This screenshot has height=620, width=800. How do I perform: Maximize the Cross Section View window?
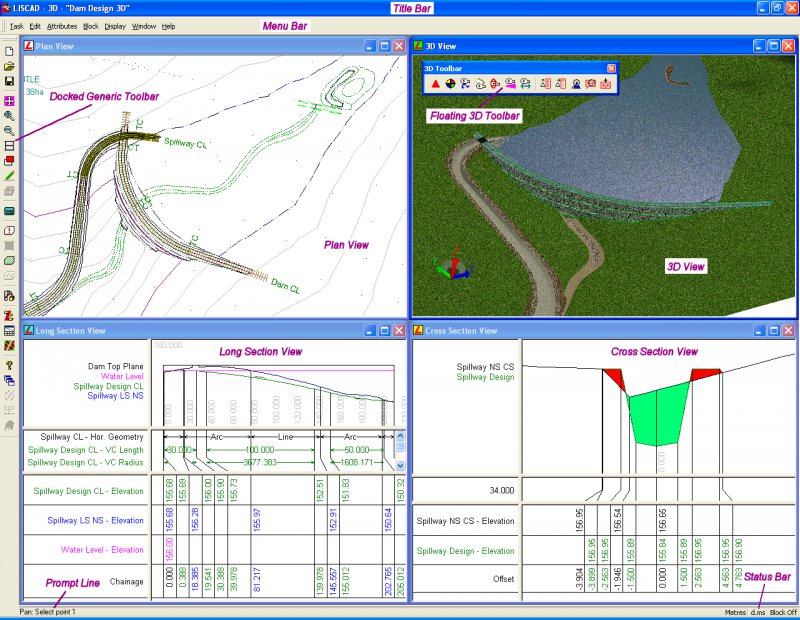click(x=773, y=330)
